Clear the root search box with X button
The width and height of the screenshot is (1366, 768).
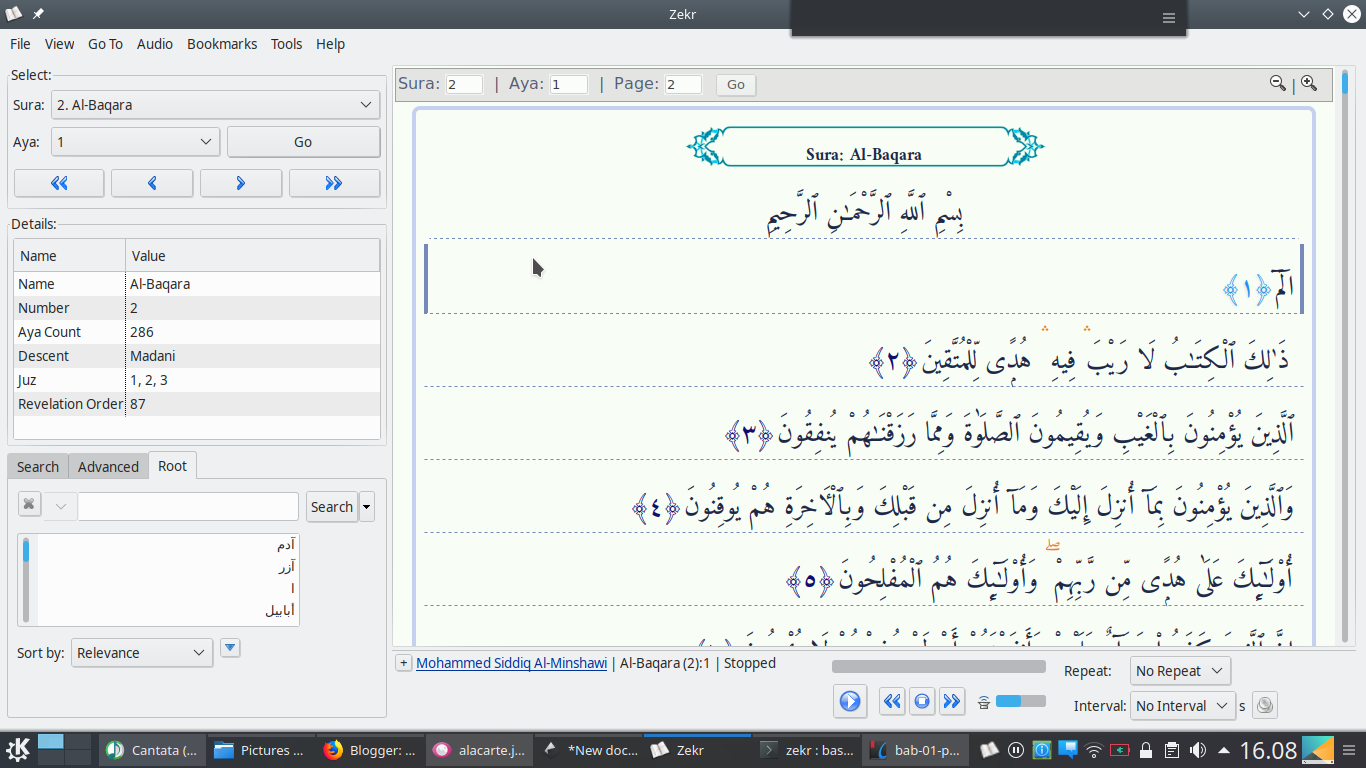point(29,505)
